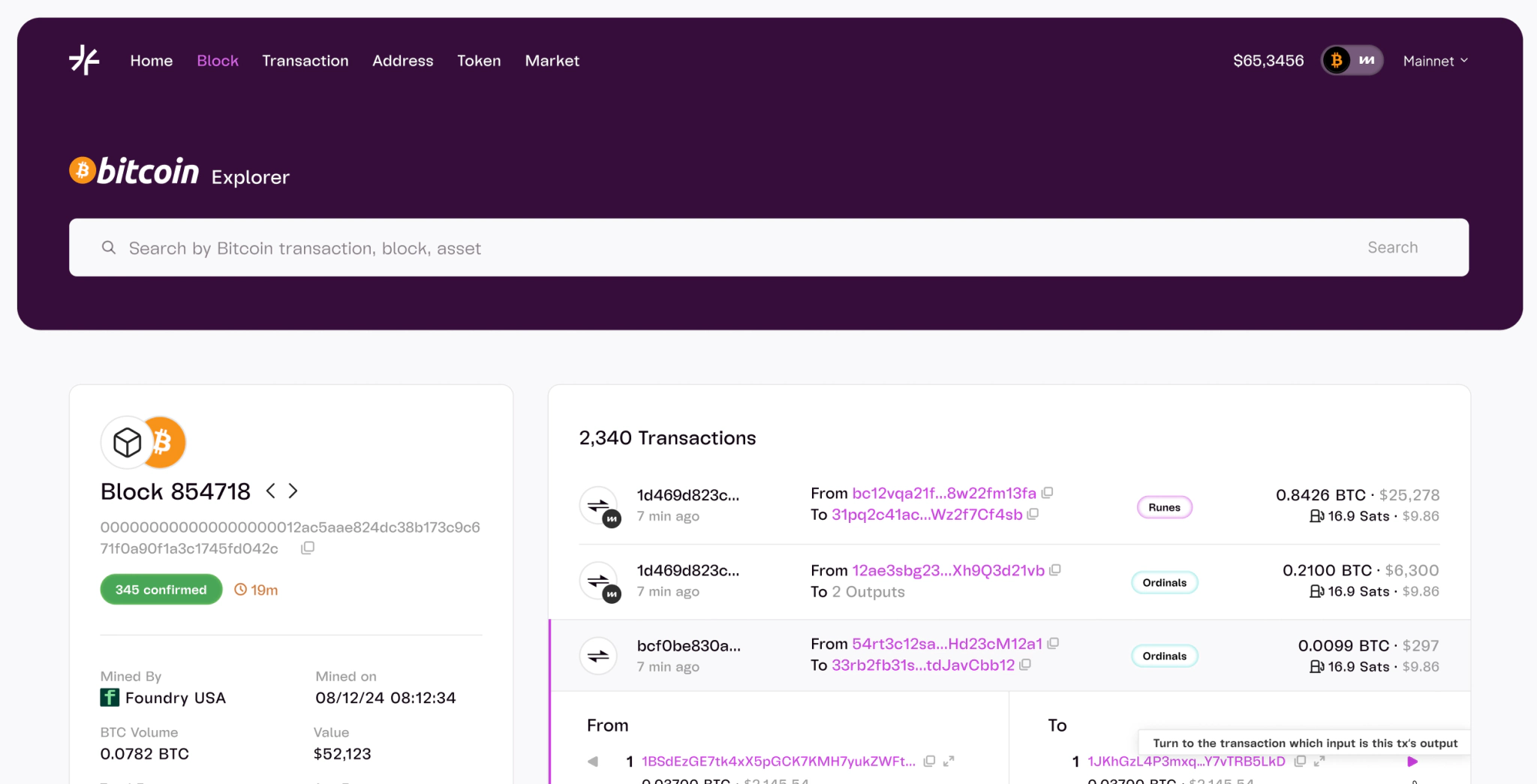This screenshot has width=1537, height=784.
Task: Open the Address nav item
Action: pos(403,61)
